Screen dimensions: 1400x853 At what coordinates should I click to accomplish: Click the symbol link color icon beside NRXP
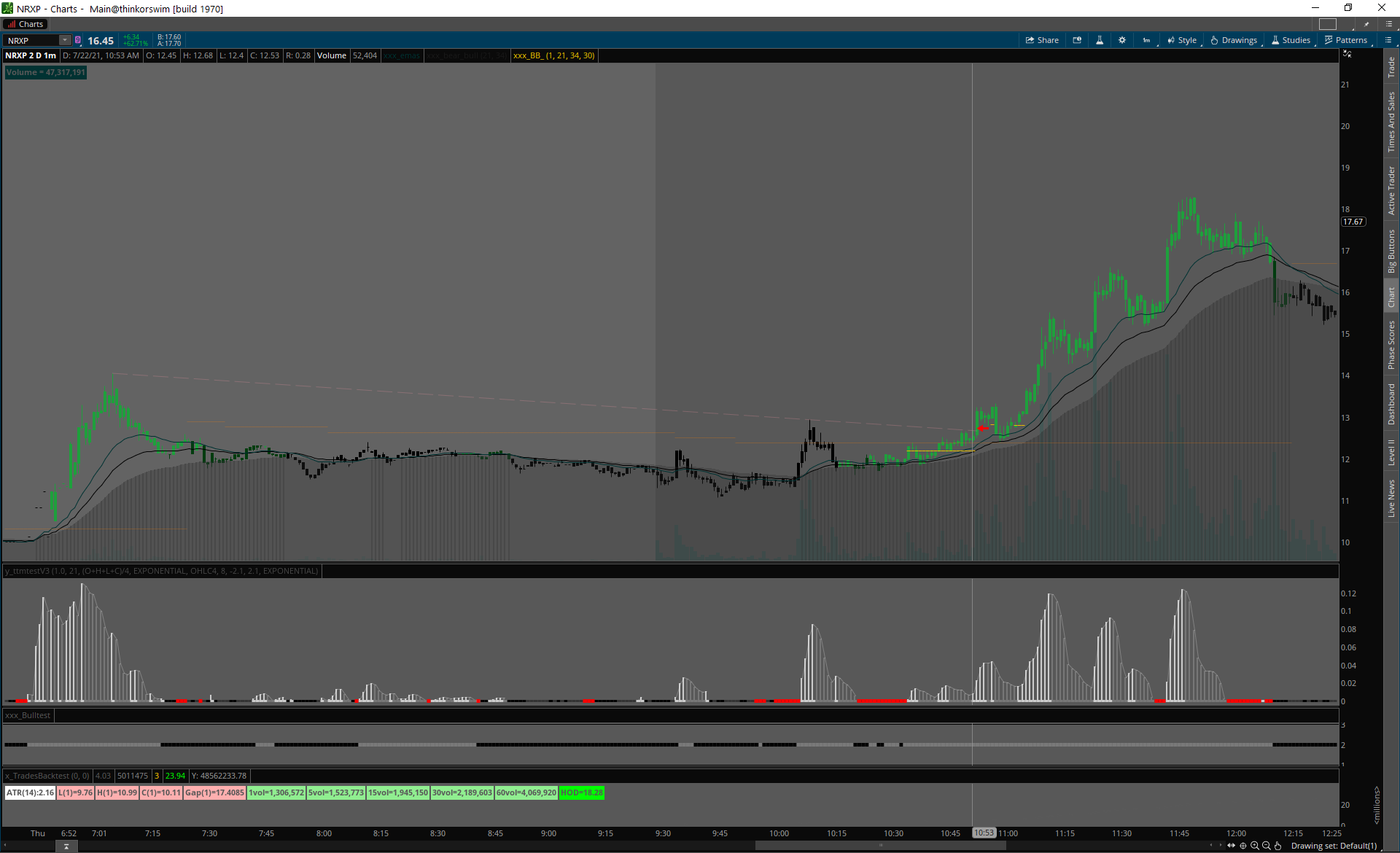click(78, 40)
